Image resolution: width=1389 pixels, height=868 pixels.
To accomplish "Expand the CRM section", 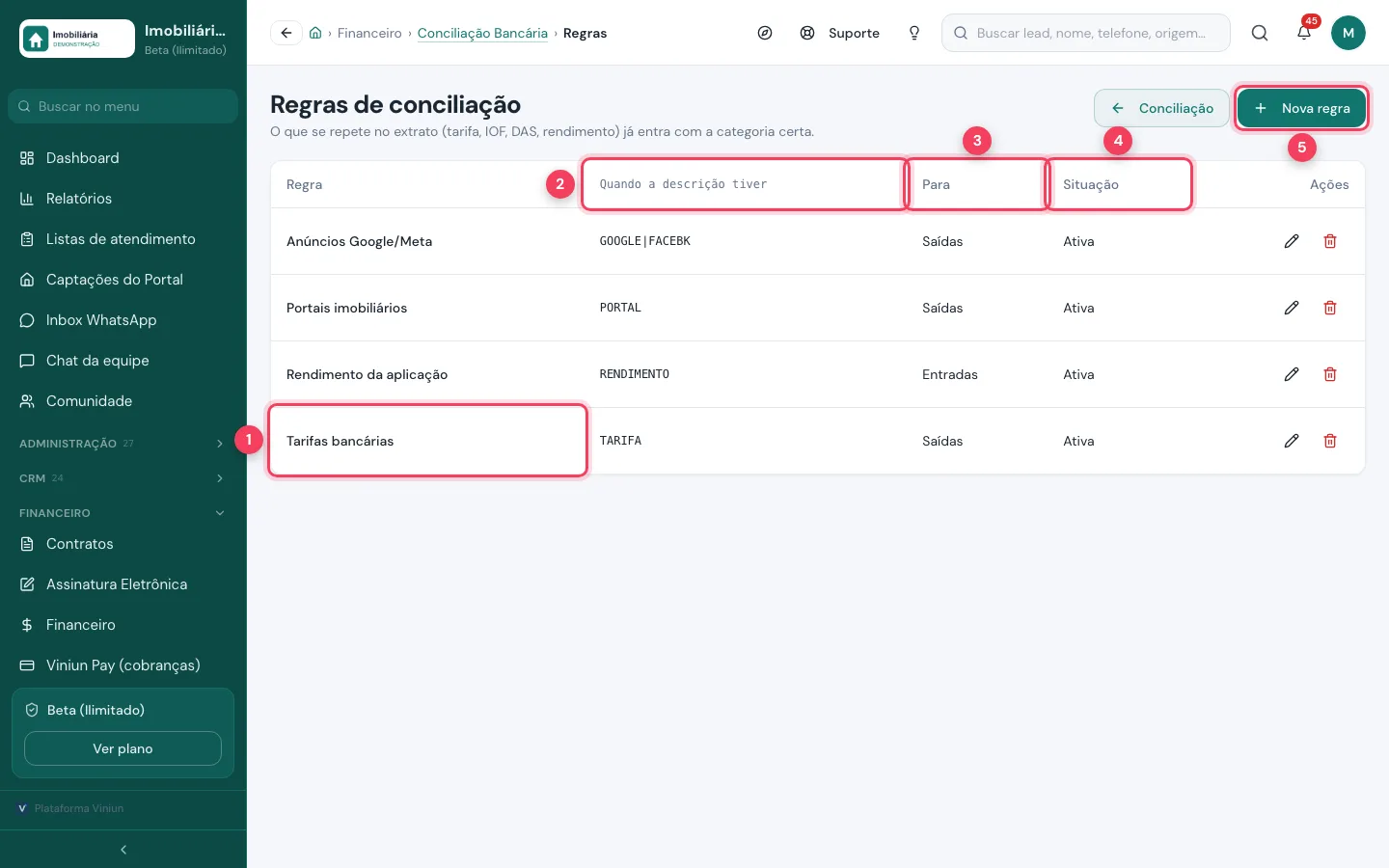I will (x=123, y=478).
